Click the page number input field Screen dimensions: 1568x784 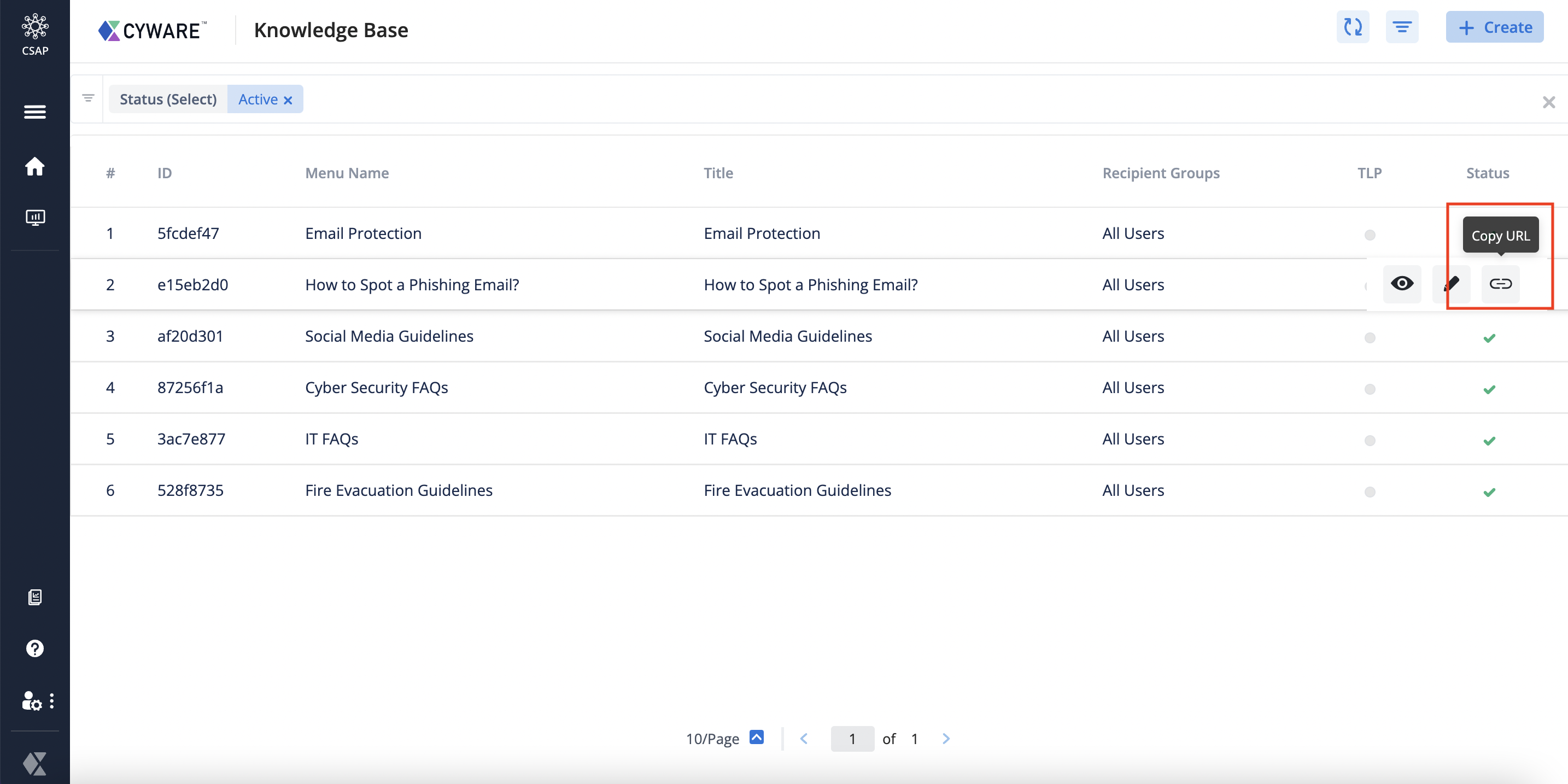click(x=852, y=738)
